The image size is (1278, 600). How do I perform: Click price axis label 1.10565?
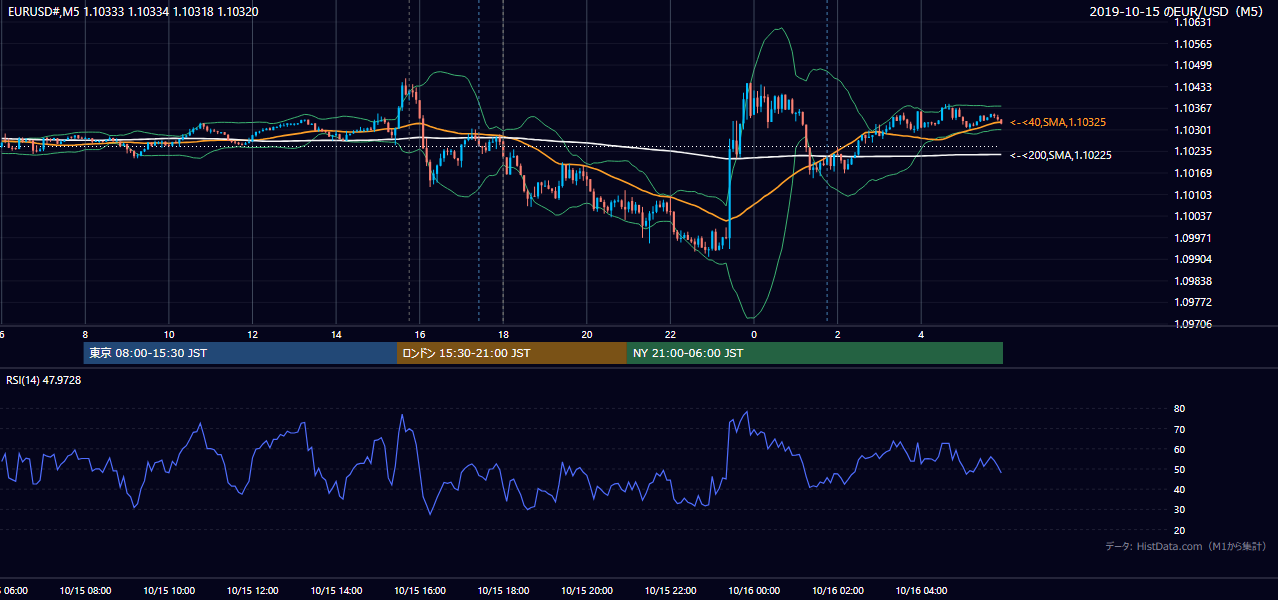click(1193, 44)
